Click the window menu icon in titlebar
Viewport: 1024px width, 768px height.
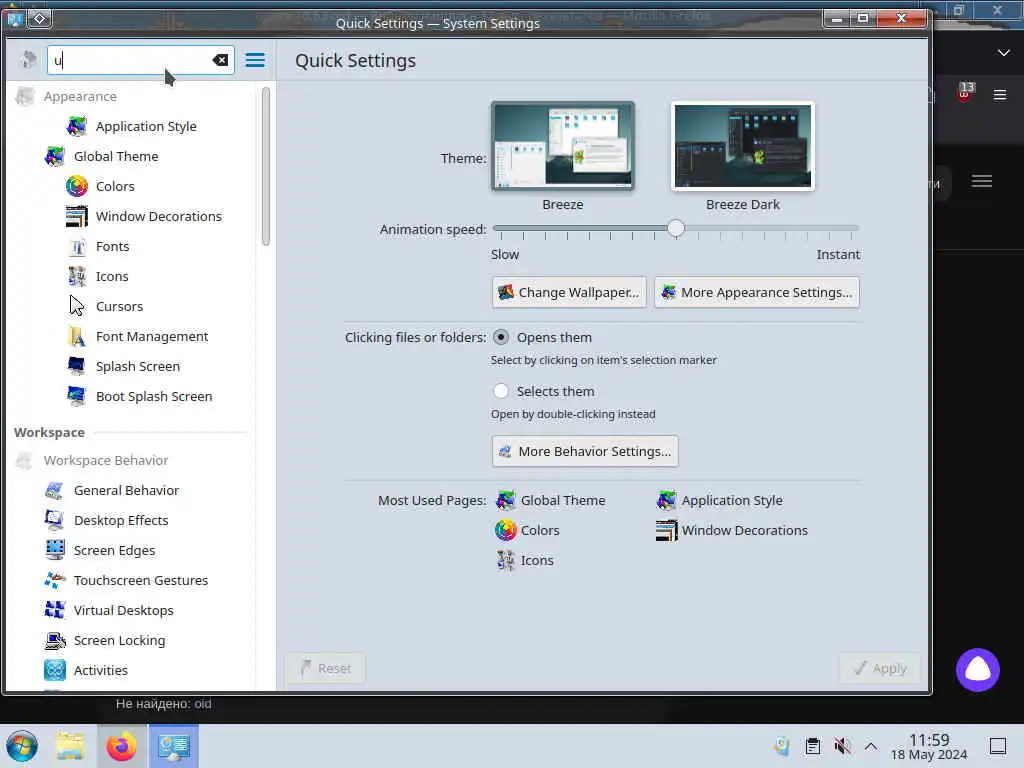pos(15,19)
